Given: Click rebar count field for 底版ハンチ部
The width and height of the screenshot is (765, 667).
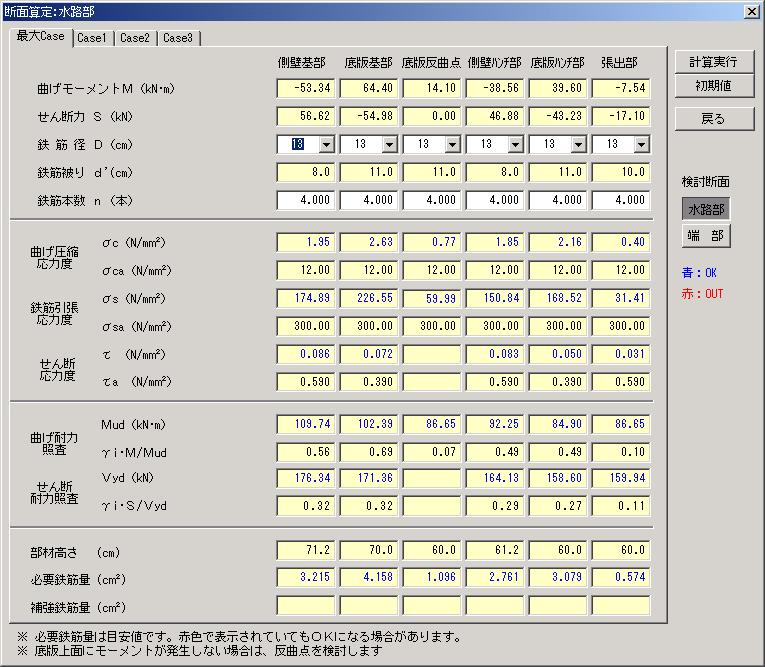Looking at the screenshot, I should pyautogui.click(x=558, y=200).
